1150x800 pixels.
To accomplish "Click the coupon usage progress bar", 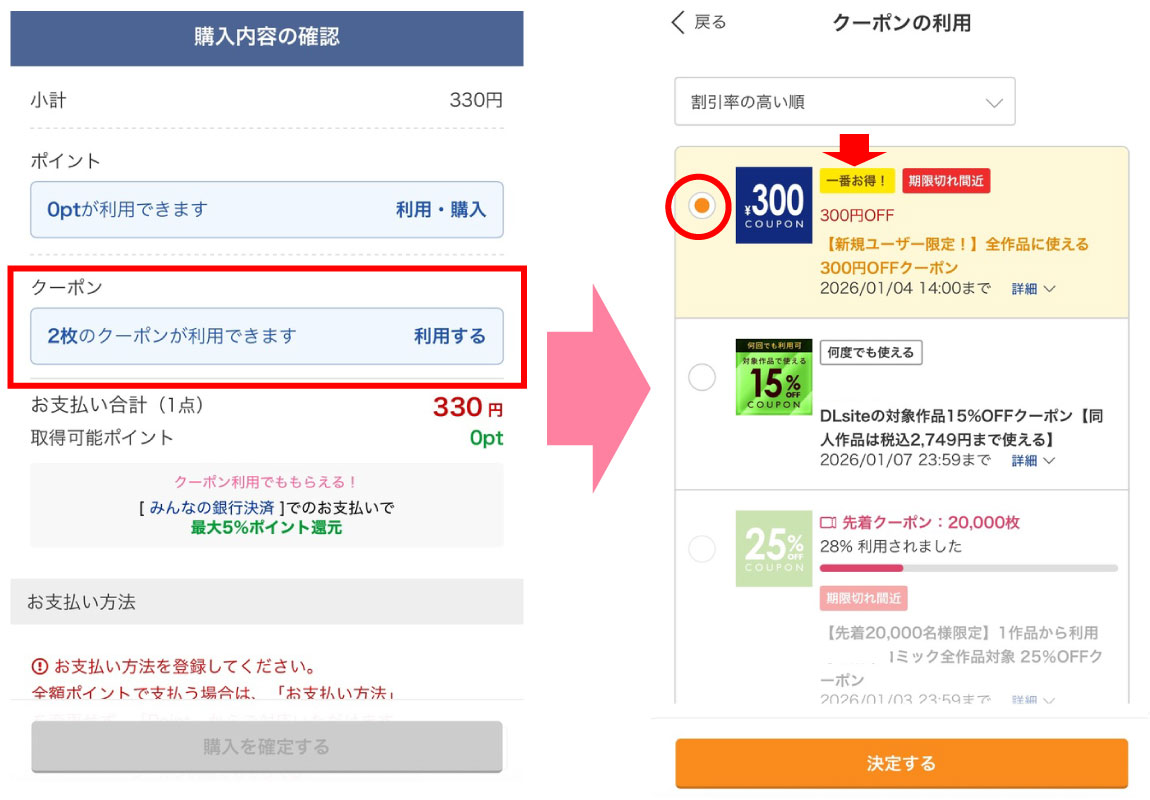I will point(967,568).
